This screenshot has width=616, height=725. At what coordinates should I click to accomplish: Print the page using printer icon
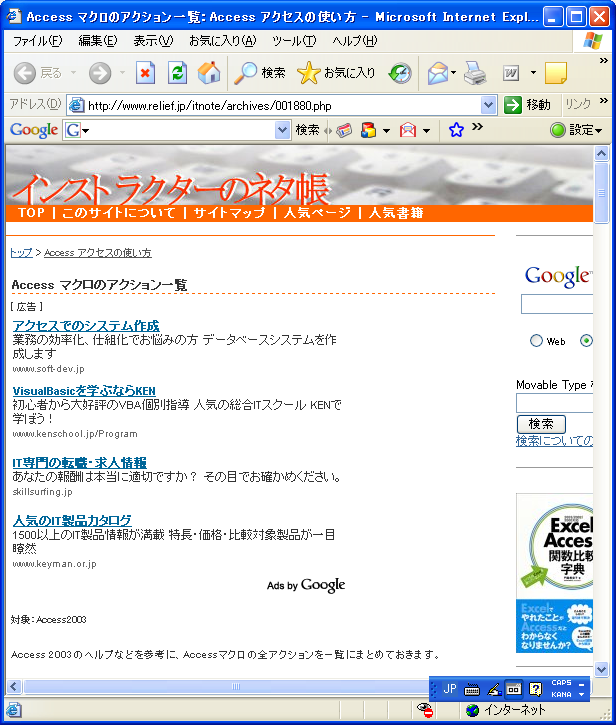pos(475,73)
